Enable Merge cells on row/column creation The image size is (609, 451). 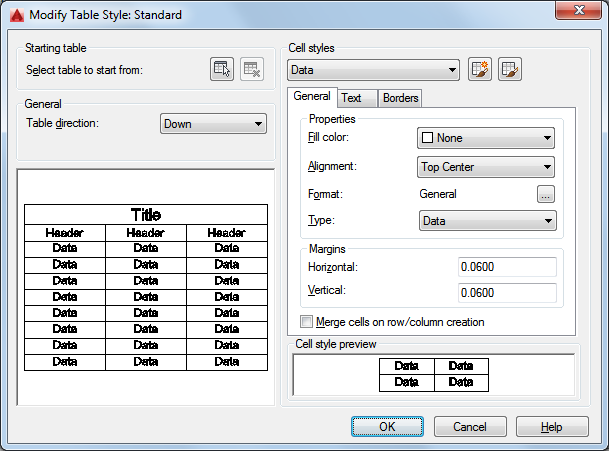coord(306,322)
